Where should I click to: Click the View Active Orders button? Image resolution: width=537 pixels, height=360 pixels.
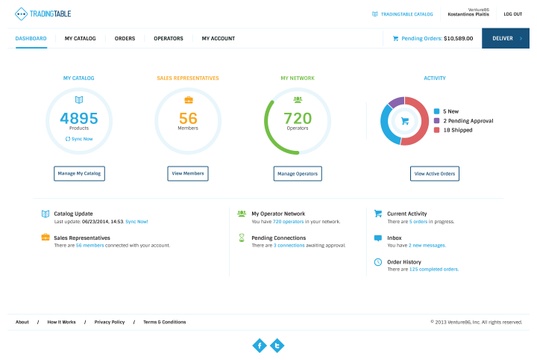435,174
